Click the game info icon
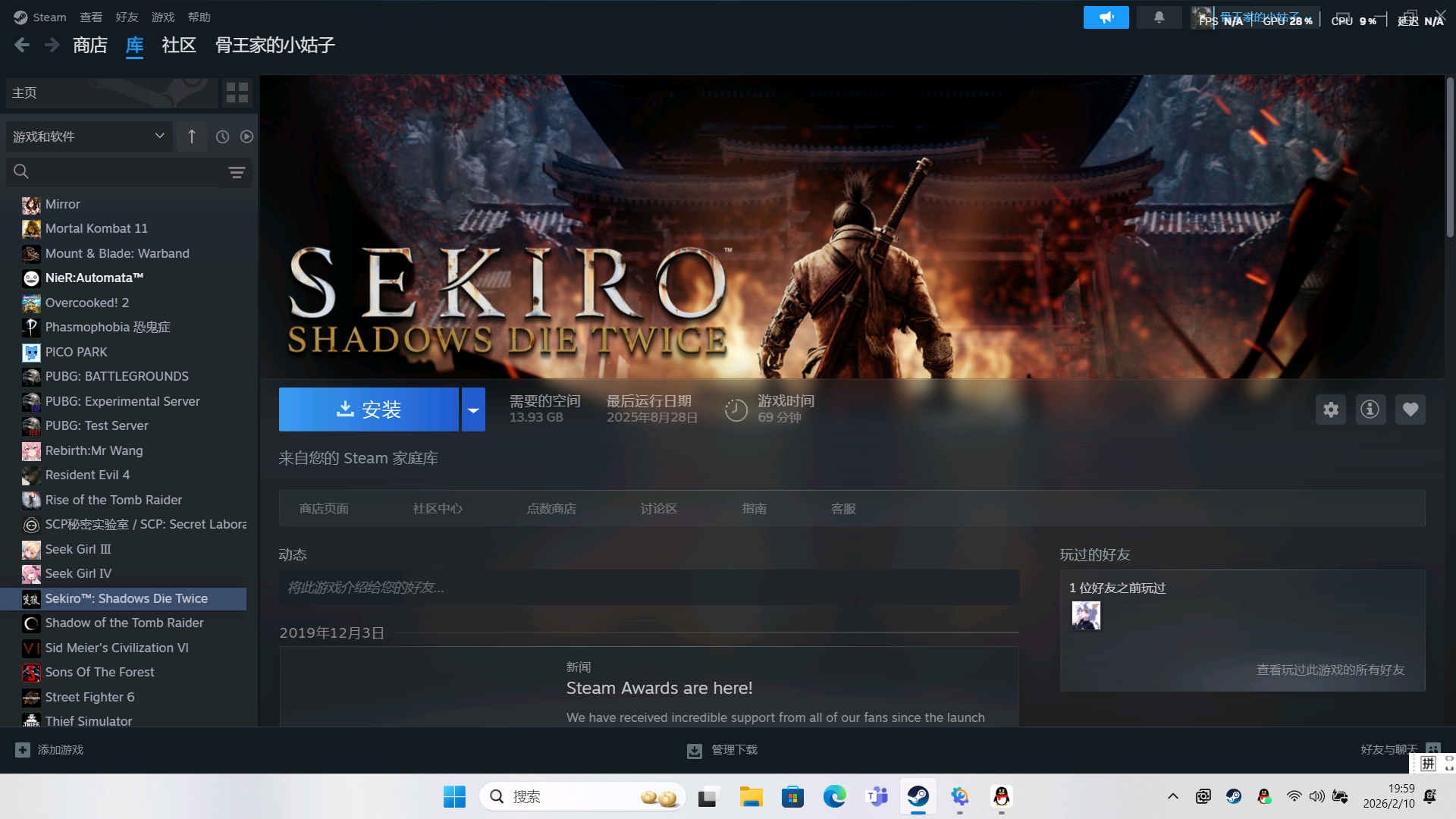This screenshot has height=819, width=1456. (x=1370, y=409)
